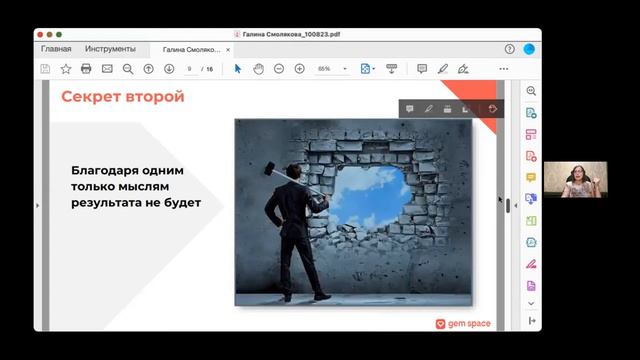Zoom out with the minus circle icon

(x=279, y=69)
